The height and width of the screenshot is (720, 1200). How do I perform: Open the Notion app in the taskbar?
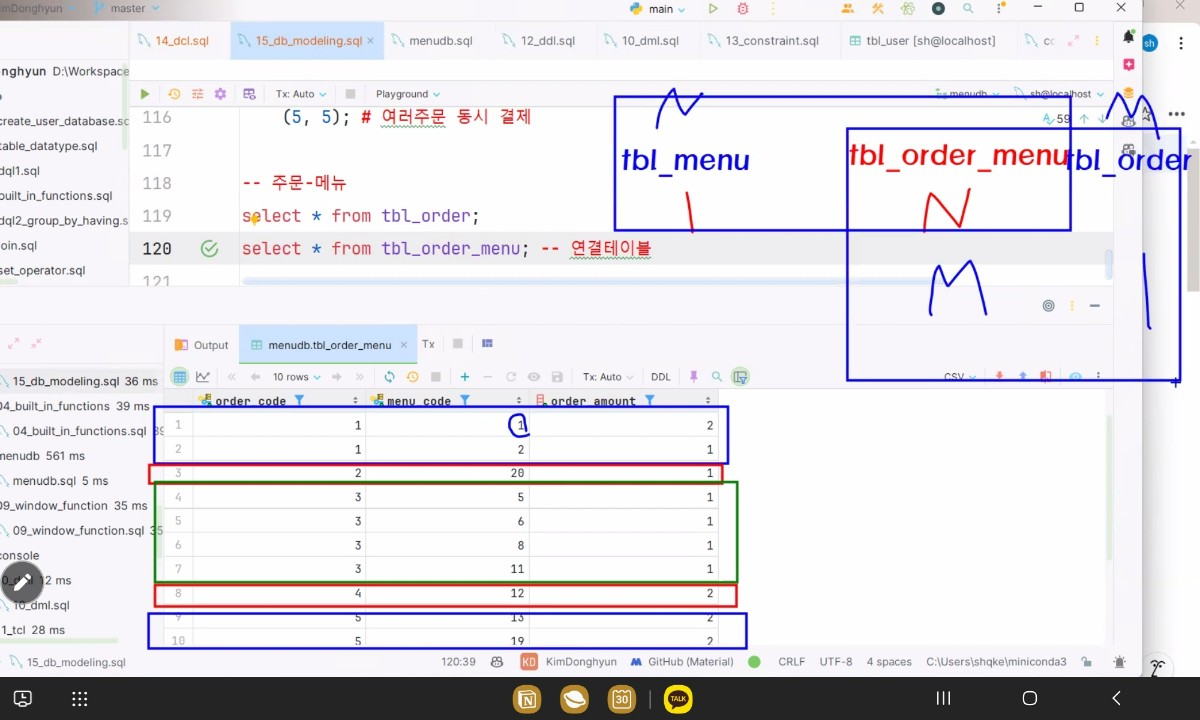[x=526, y=699]
